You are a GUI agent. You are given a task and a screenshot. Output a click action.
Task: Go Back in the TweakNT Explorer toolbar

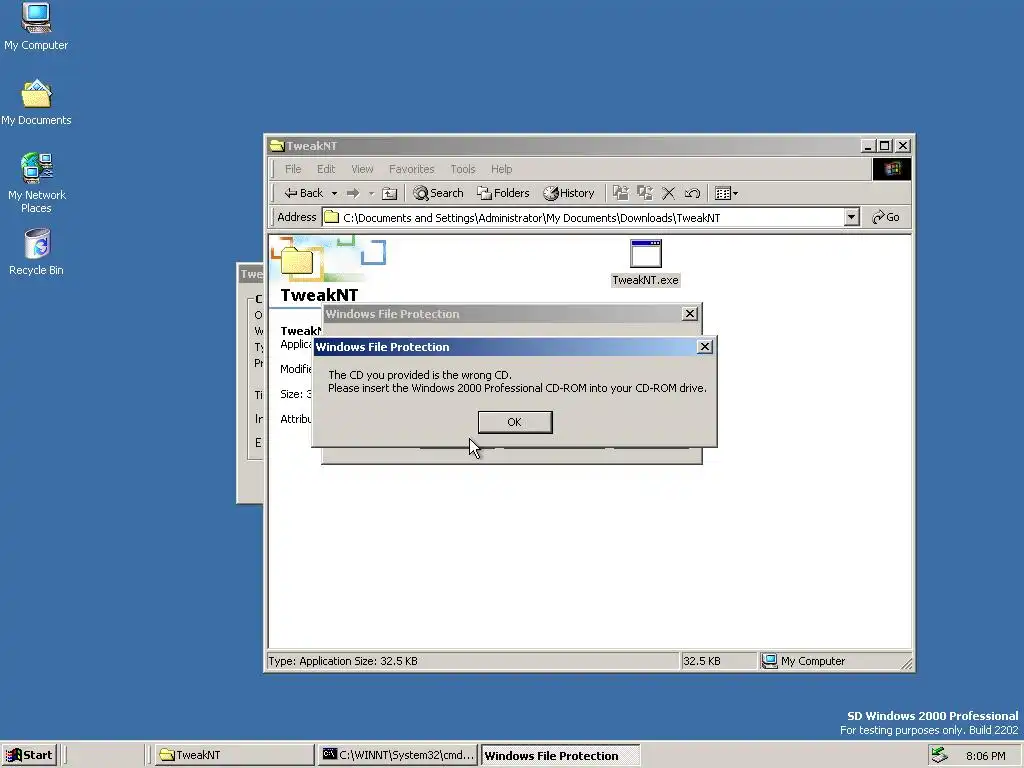pyautogui.click(x=304, y=193)
